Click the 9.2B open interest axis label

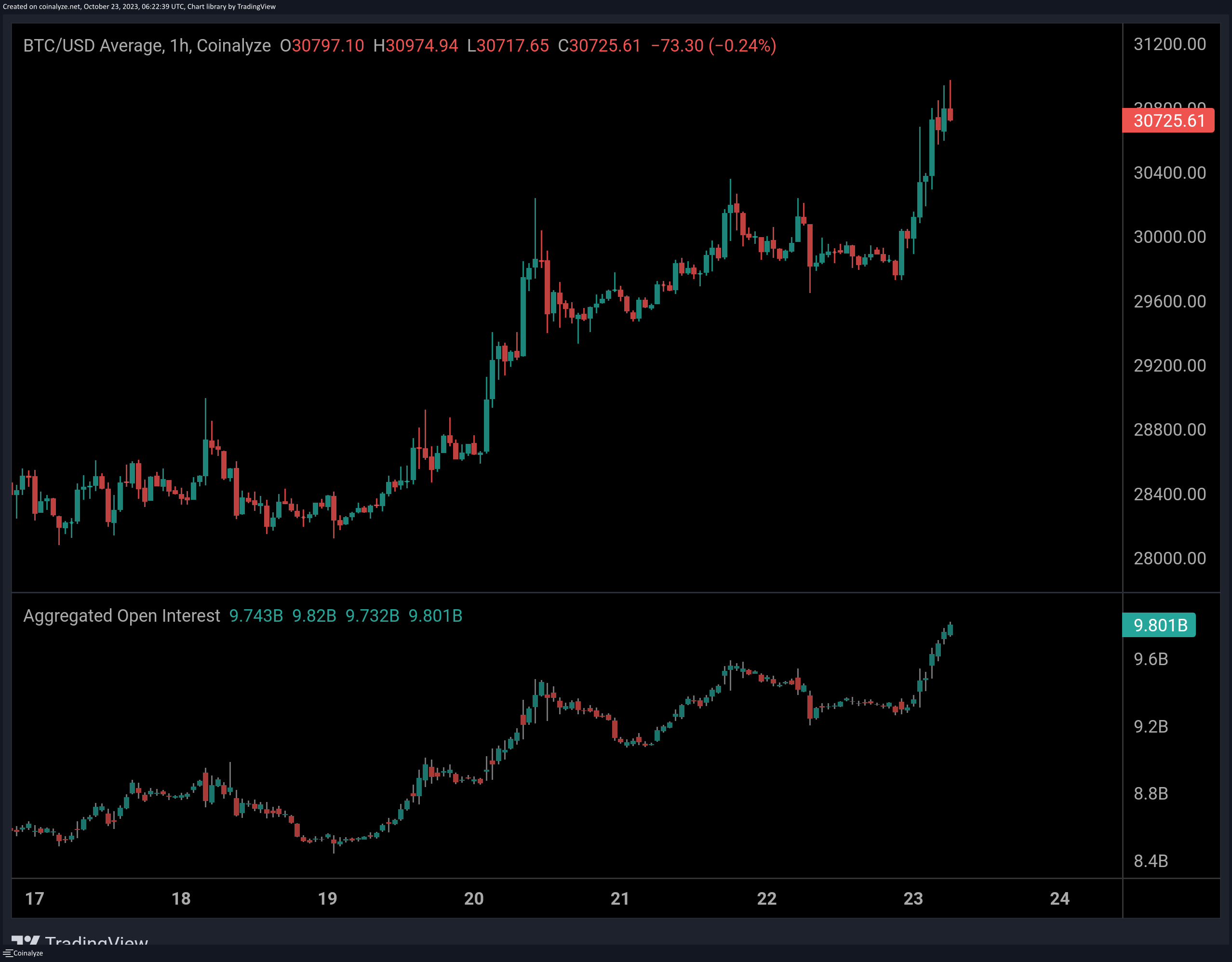coord(1151,726)
